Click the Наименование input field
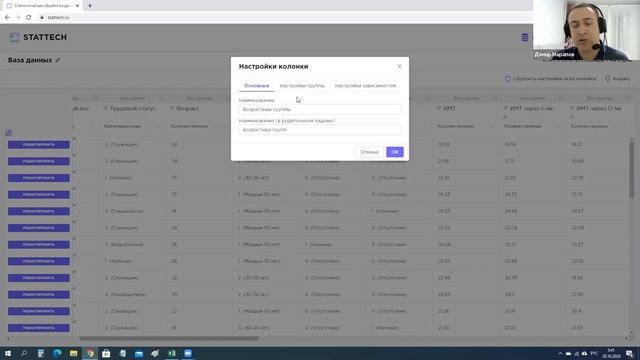This screenshot has width=640, height=360. [x=320, y=109]
